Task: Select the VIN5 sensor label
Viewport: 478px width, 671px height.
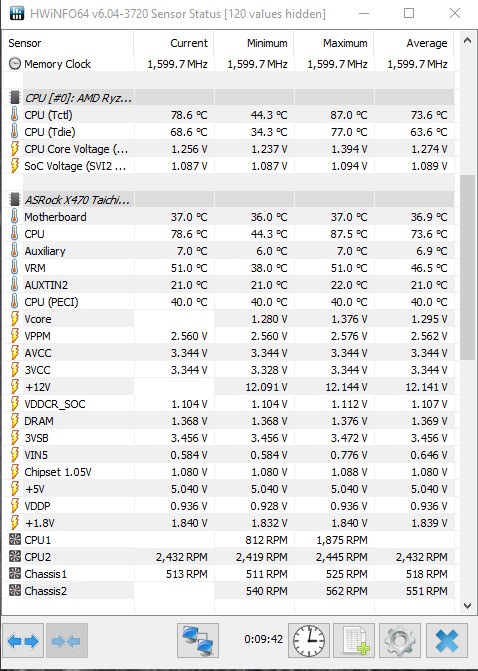Action: pos(36,455)
